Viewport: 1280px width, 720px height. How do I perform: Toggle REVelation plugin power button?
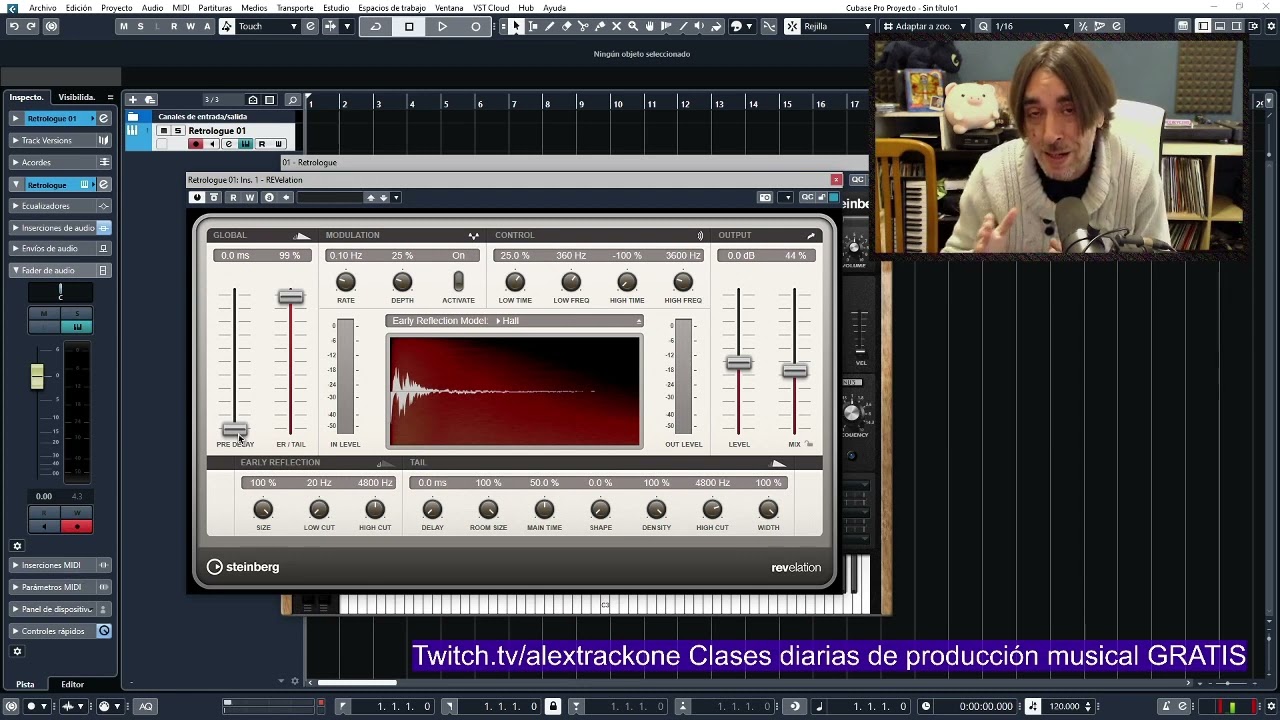click(197, 197)
